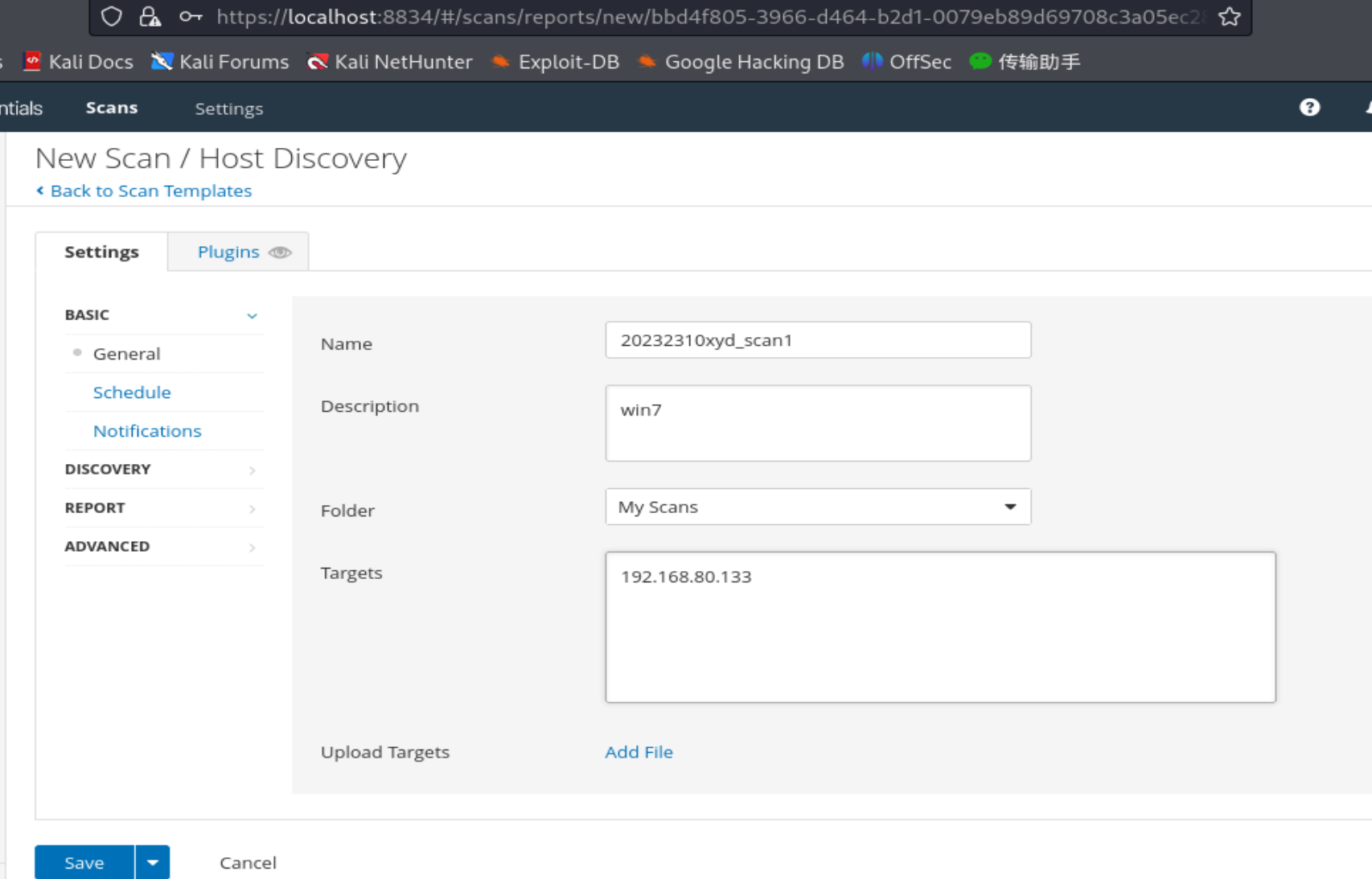Click the 'Upload Targets' label
The width and height of the screenshot is (1372, 879).
pos(385,752)
